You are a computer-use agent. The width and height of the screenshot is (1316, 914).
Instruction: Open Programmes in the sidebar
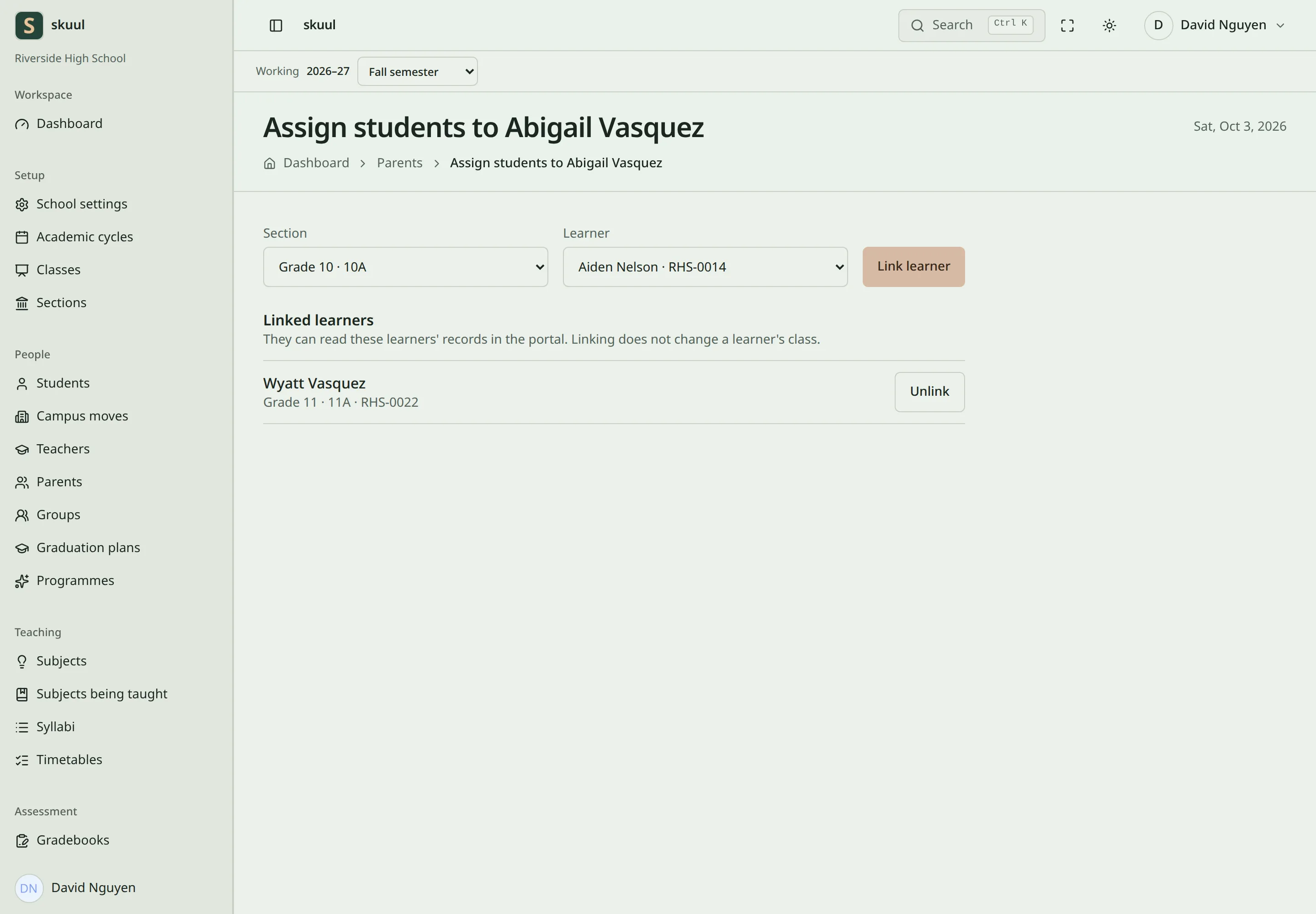tap(116, 581)
